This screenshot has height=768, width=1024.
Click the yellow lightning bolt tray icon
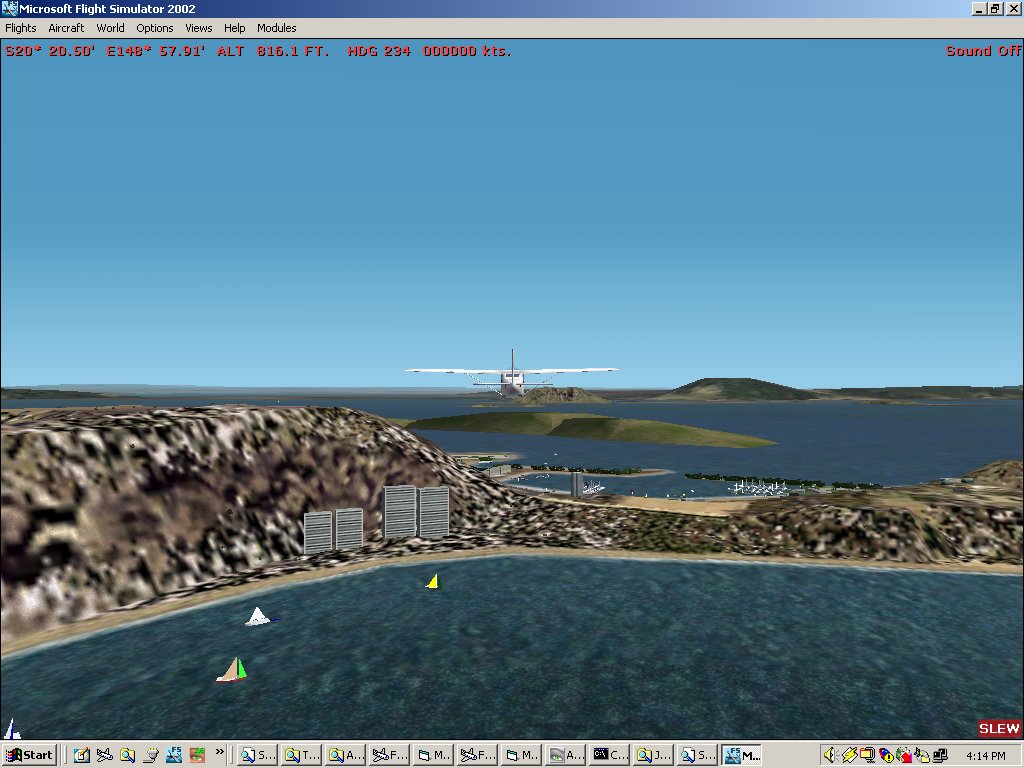pyautogui.click(x=849, y=756)
